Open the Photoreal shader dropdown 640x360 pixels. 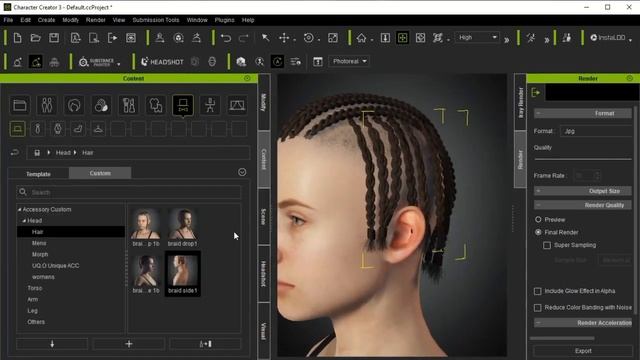coord(349,62)
